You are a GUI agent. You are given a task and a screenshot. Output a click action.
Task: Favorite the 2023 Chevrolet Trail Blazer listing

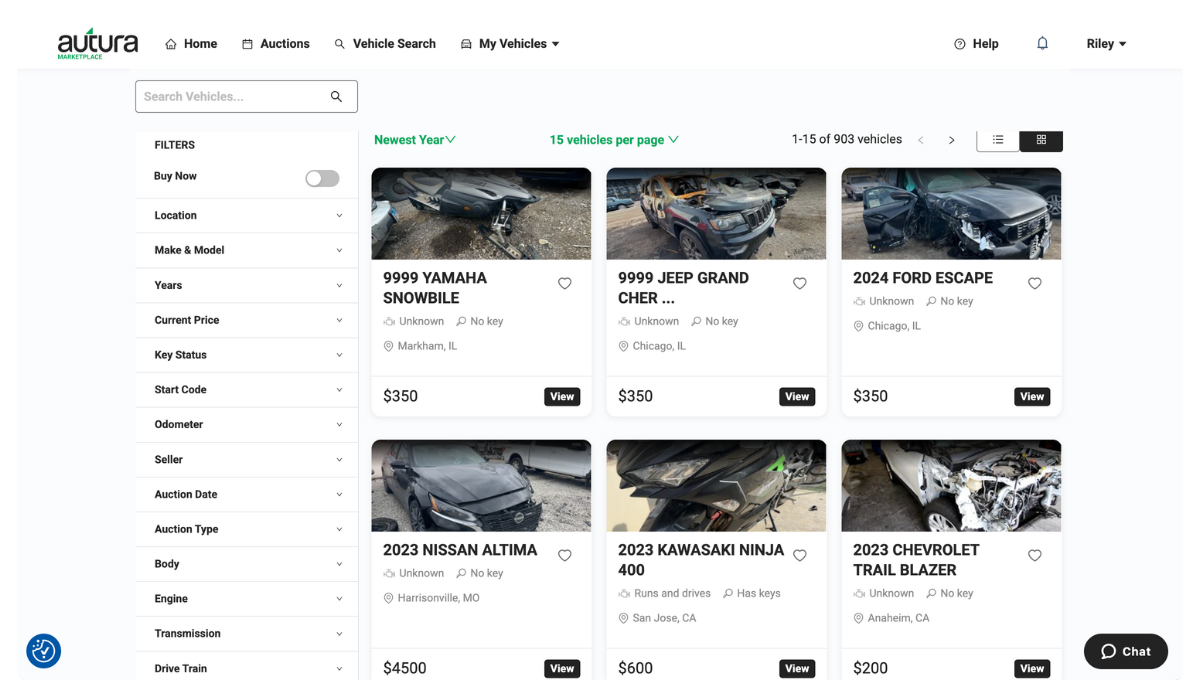point(1035,556)
